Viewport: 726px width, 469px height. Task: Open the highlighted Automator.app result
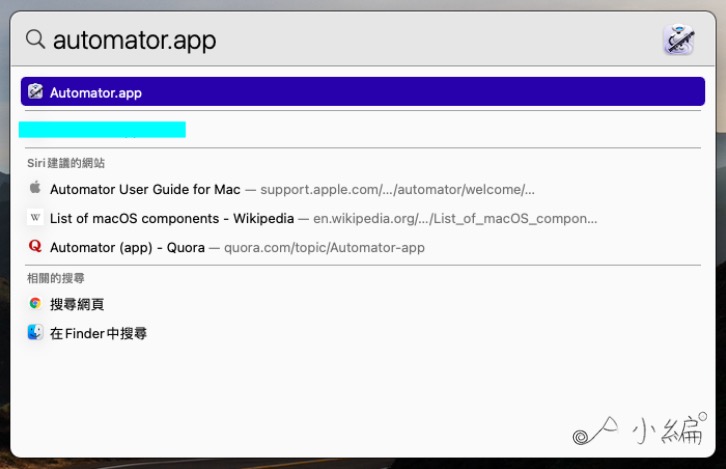click(x=363, y=92)
